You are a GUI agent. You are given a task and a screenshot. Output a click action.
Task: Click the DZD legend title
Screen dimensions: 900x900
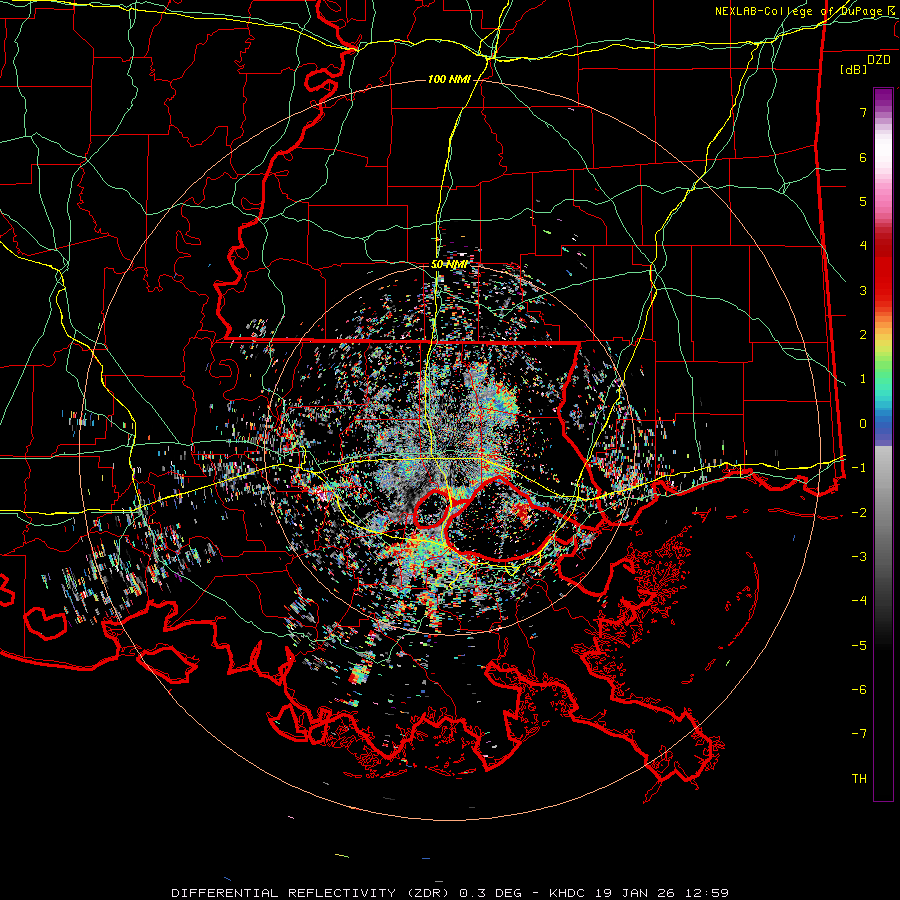pyautogui.click(x=878, y=60)
